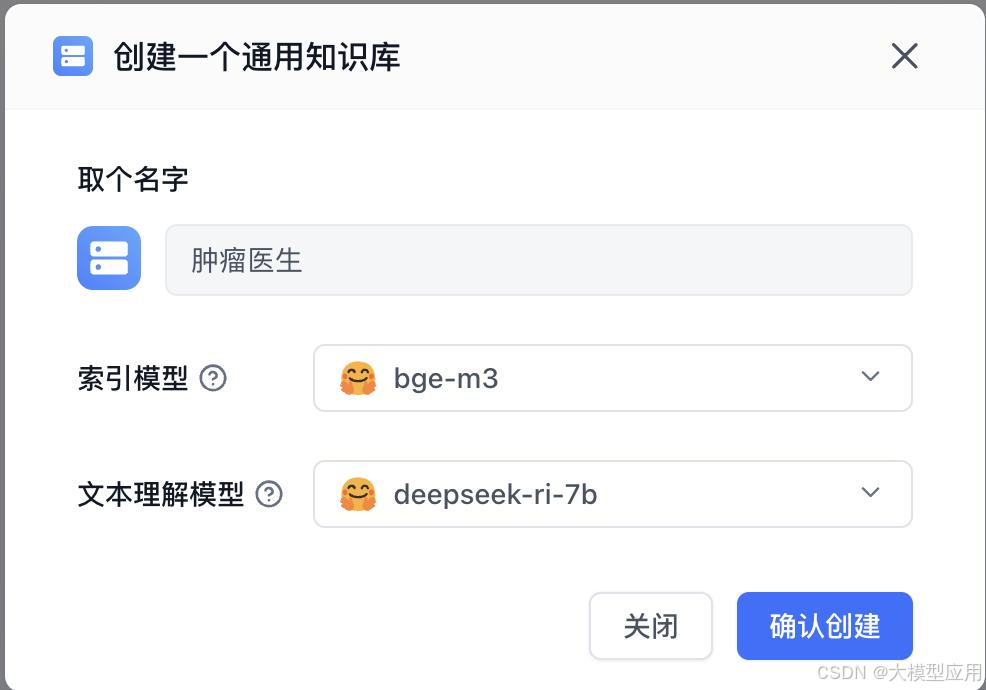Click the question mark beside 文本理解模型
This screenshot has width=986, height=690.
coord(269,494)
